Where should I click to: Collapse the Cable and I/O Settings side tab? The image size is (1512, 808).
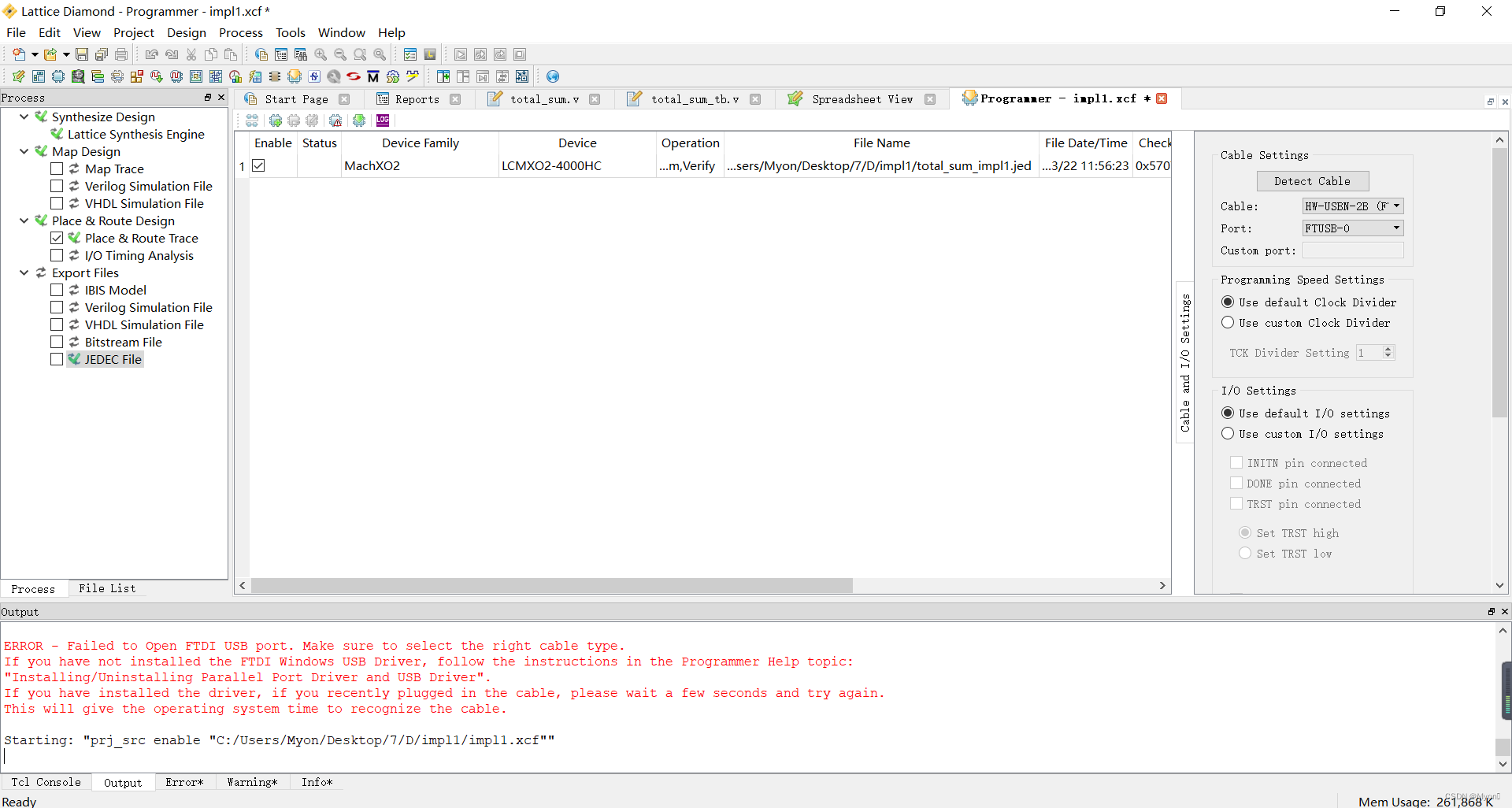[1185, 363]
